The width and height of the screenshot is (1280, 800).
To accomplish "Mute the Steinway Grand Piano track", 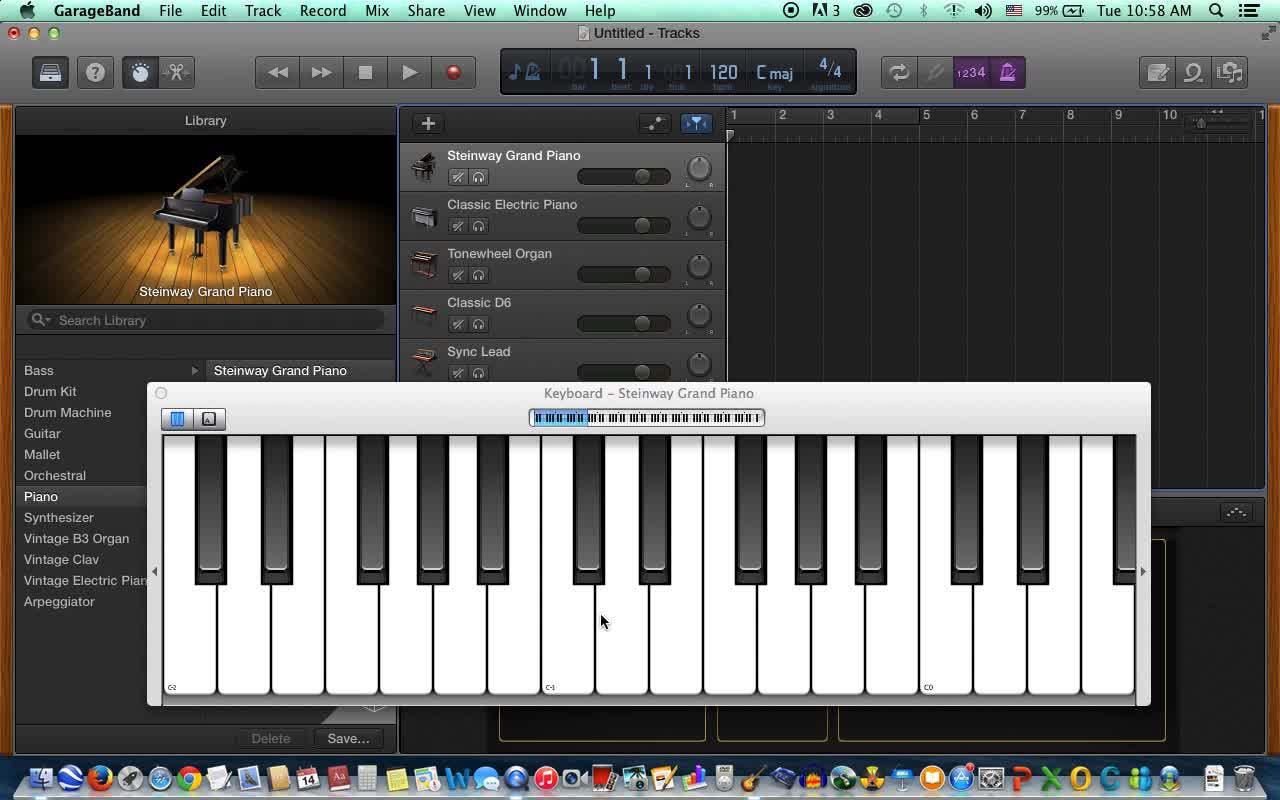I will 458,177.
